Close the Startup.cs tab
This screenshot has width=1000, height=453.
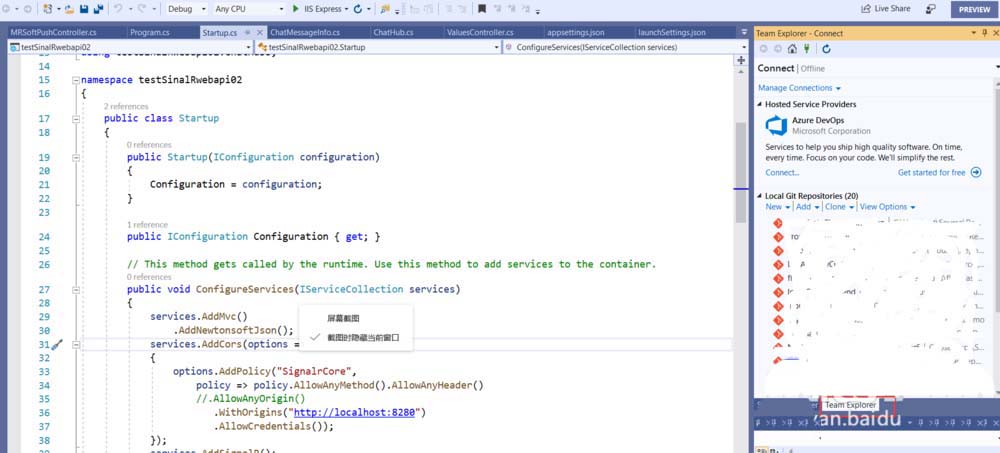[260, 33]
